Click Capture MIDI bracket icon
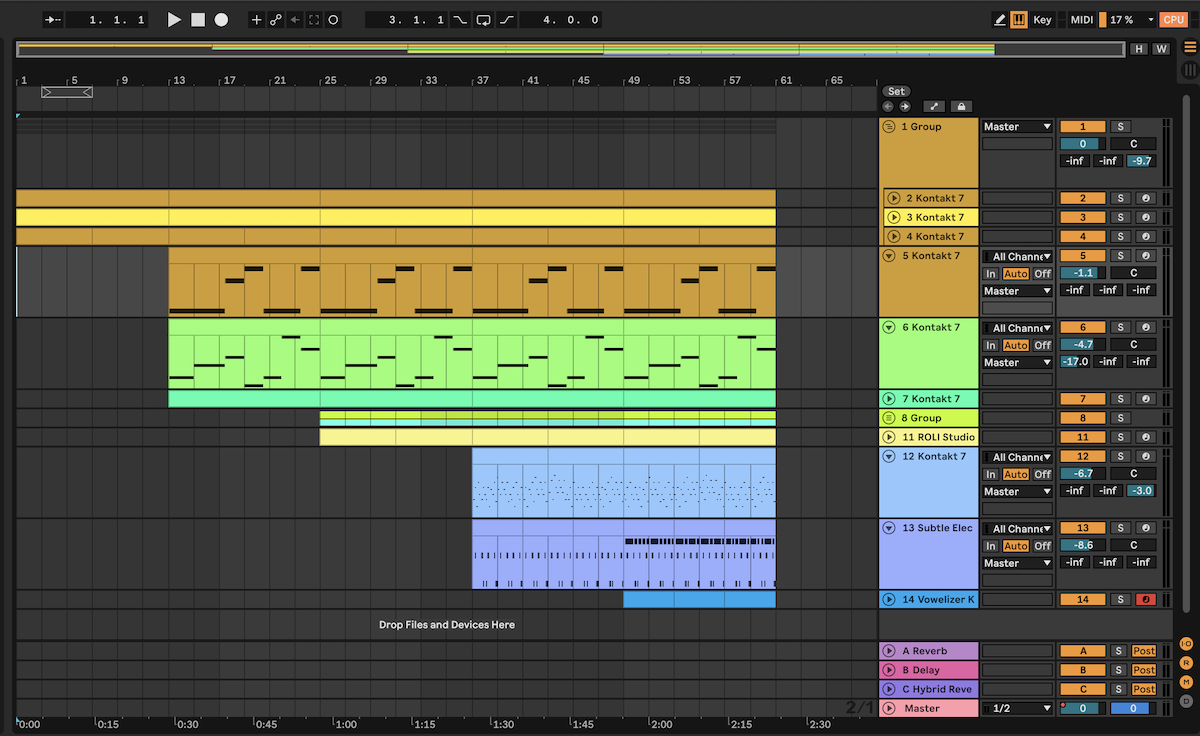 (x=314, y=19)
